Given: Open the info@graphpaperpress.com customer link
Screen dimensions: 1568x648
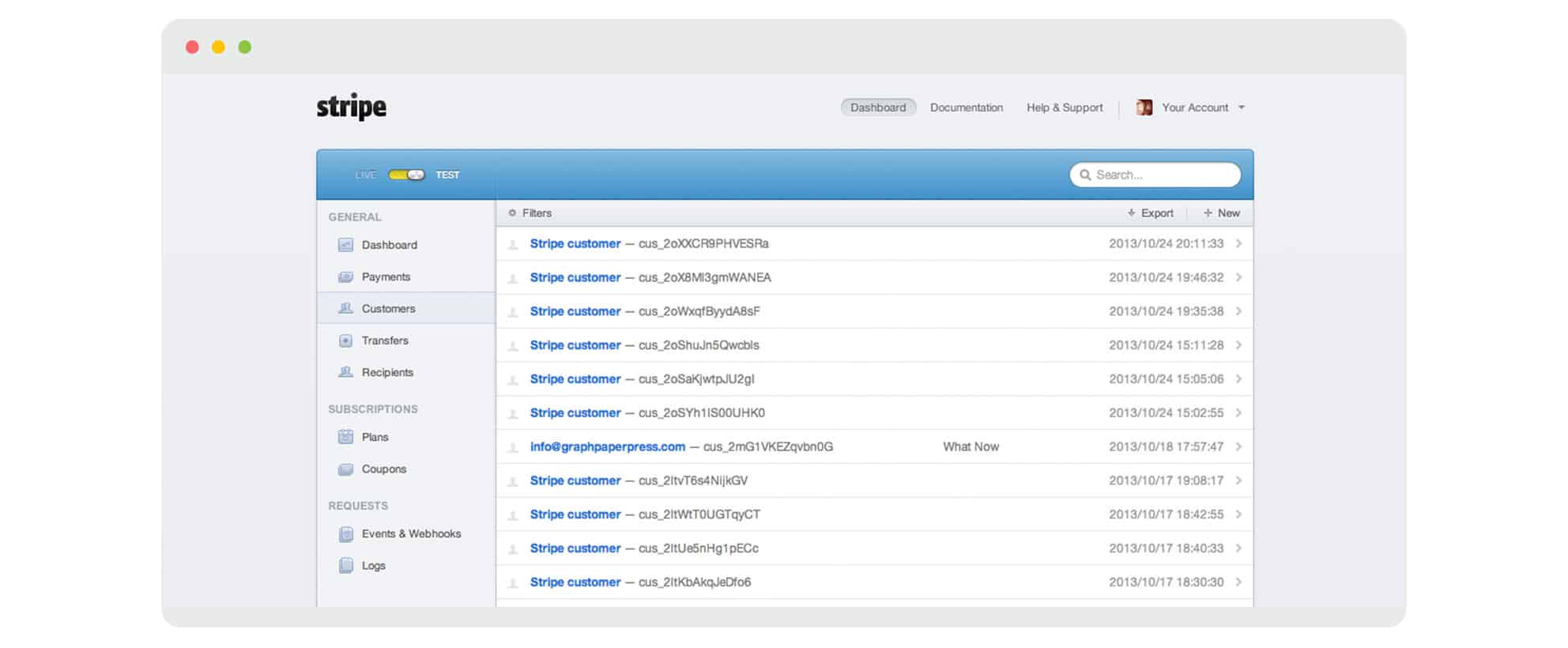Looking at the screenshot, I should (607, 446).
